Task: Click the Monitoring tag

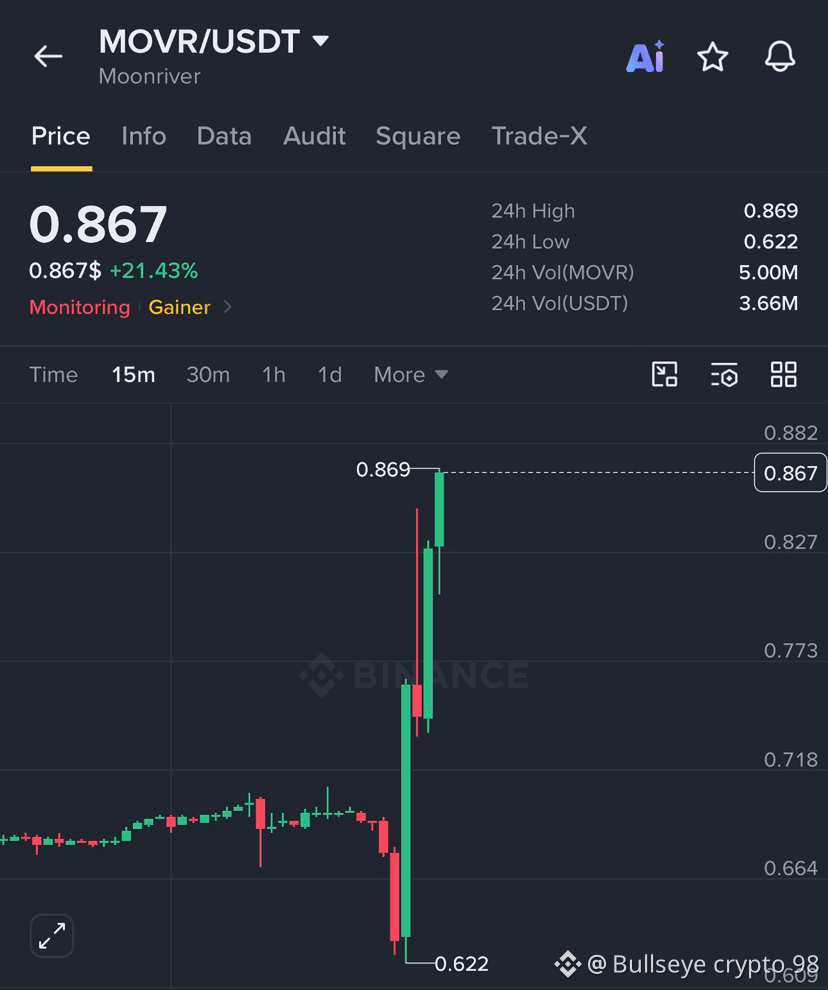Action: coord(80,307)
